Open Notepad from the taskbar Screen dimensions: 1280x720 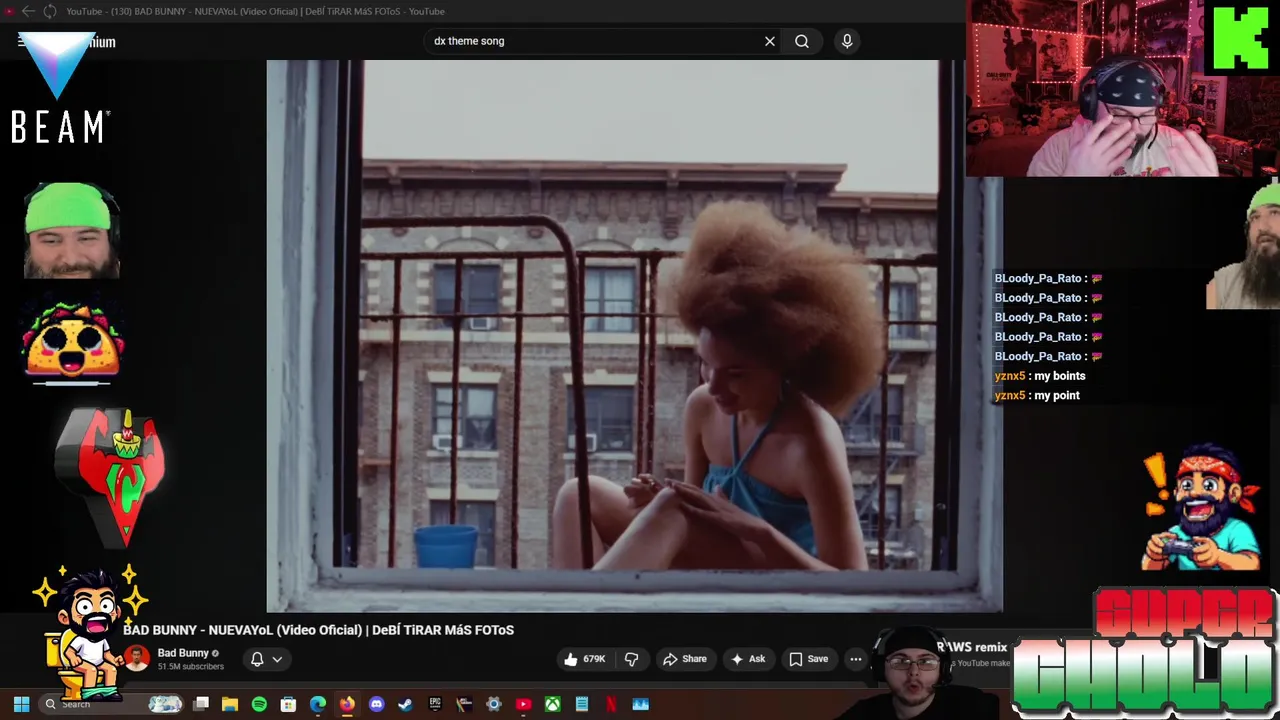(x=581, y=704)
